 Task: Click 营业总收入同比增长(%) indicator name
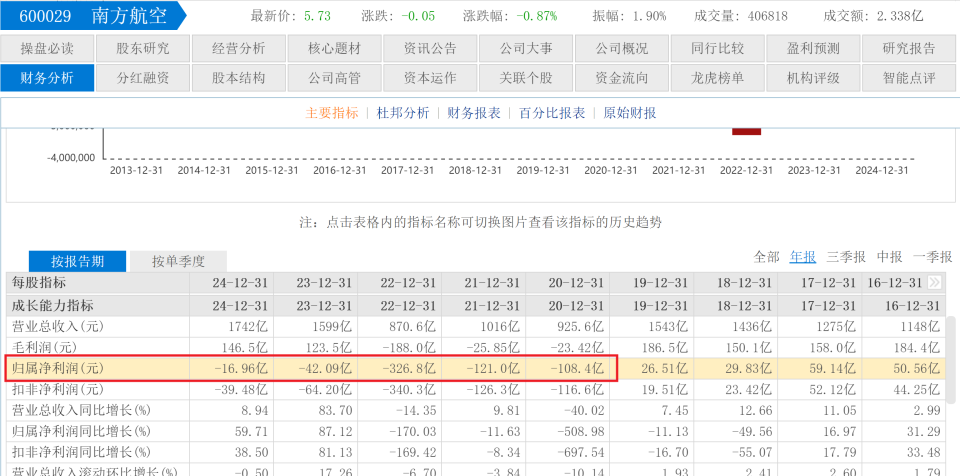point(81,410)
